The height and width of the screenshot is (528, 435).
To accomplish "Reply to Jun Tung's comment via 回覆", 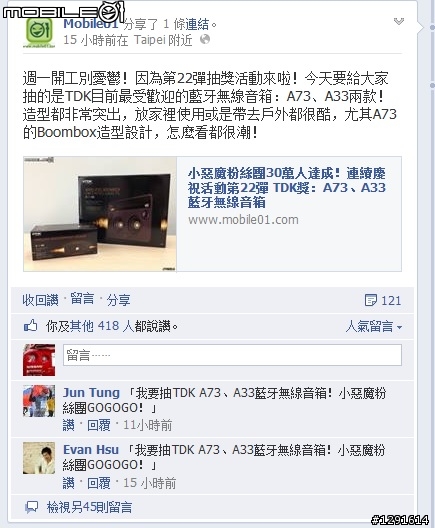I will click(99, 425).
